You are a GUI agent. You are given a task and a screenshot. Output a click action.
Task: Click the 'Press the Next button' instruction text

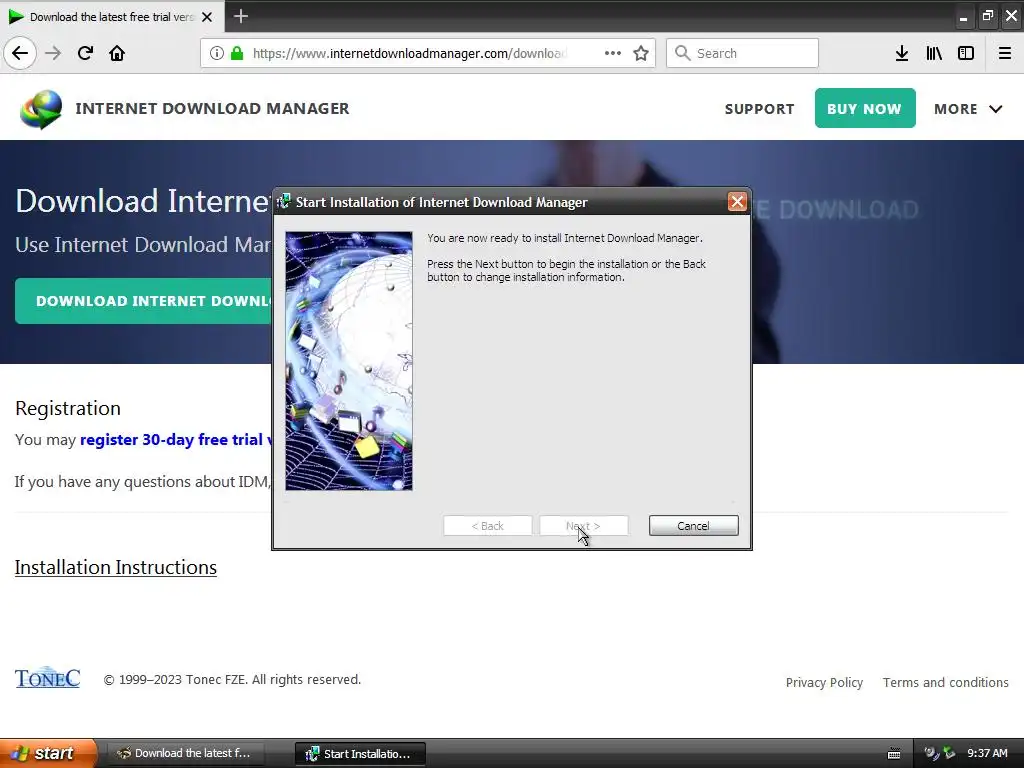[x=566, y=270]
